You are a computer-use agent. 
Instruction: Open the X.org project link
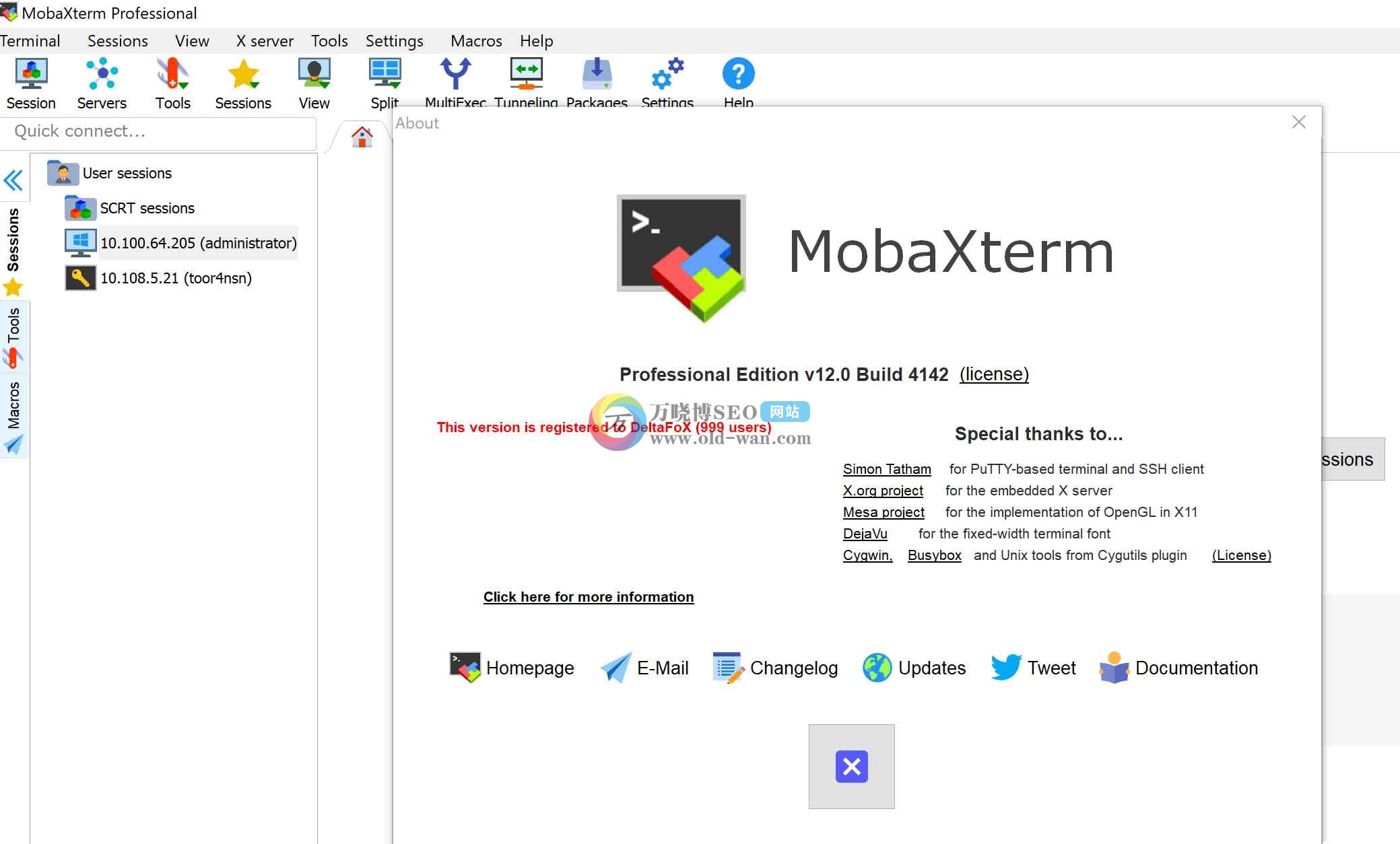click(883, 491)
